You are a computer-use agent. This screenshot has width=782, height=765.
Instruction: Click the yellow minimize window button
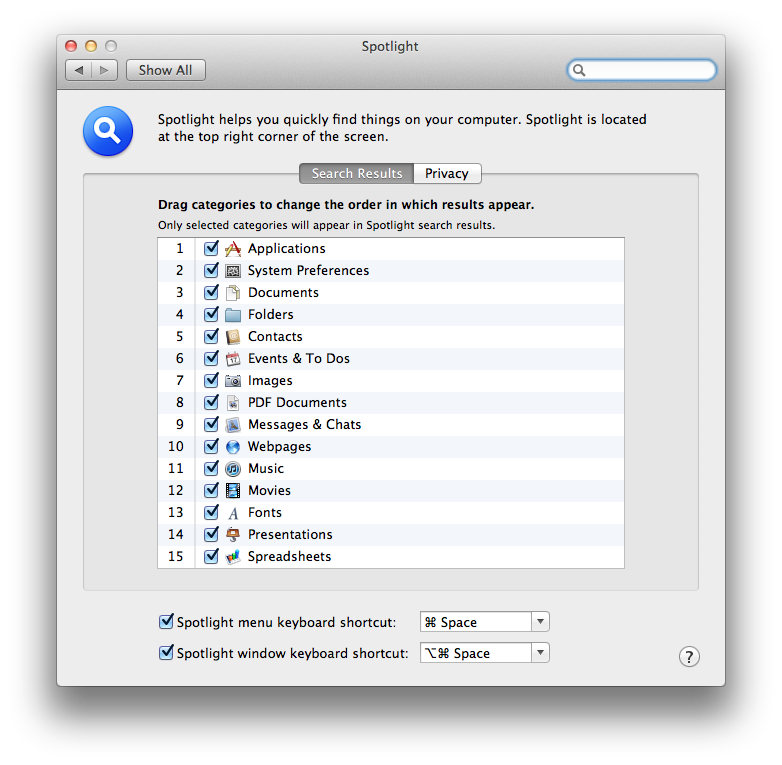(91, 46)
